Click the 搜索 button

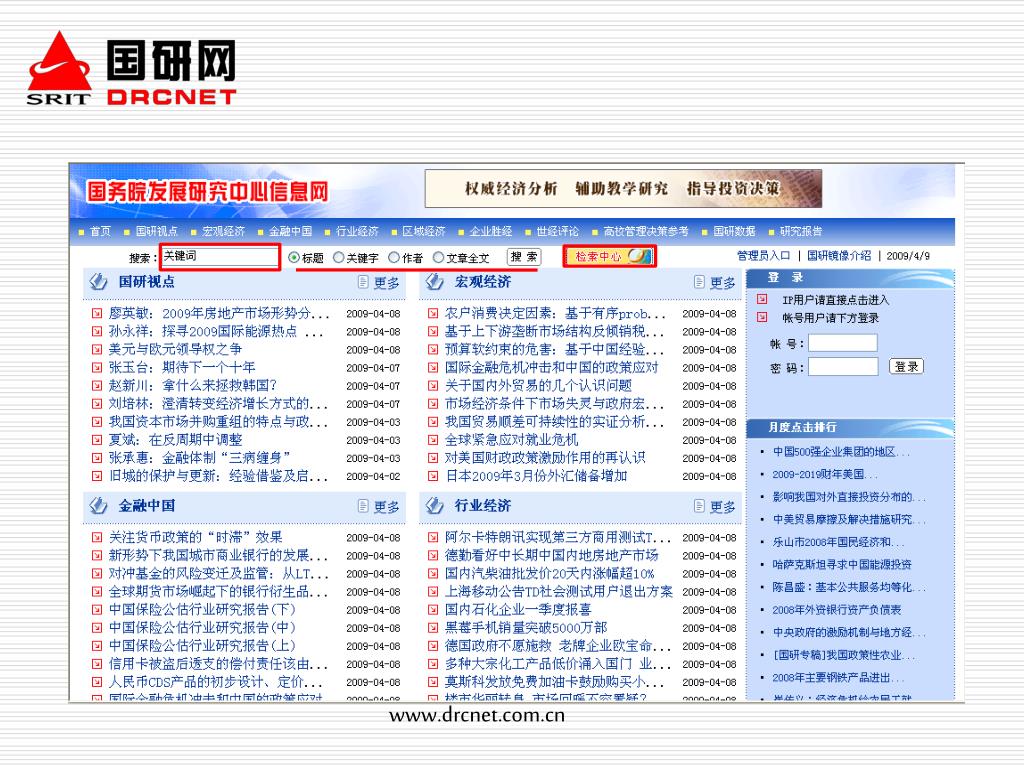pyautogui.click(x=524, y=257)
